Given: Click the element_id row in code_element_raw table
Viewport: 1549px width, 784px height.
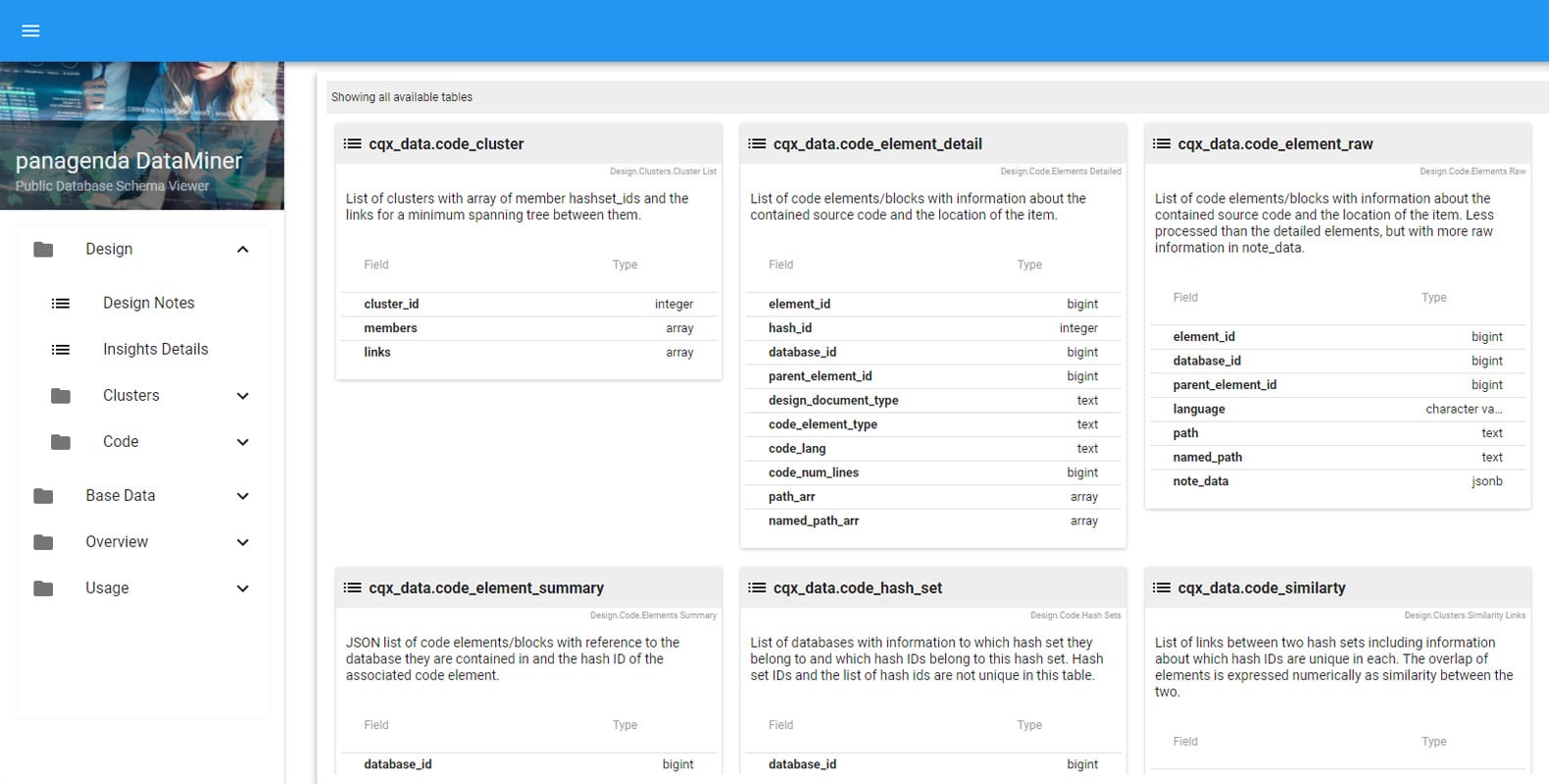Looking at the screenshot, I should click(1337, 337).
